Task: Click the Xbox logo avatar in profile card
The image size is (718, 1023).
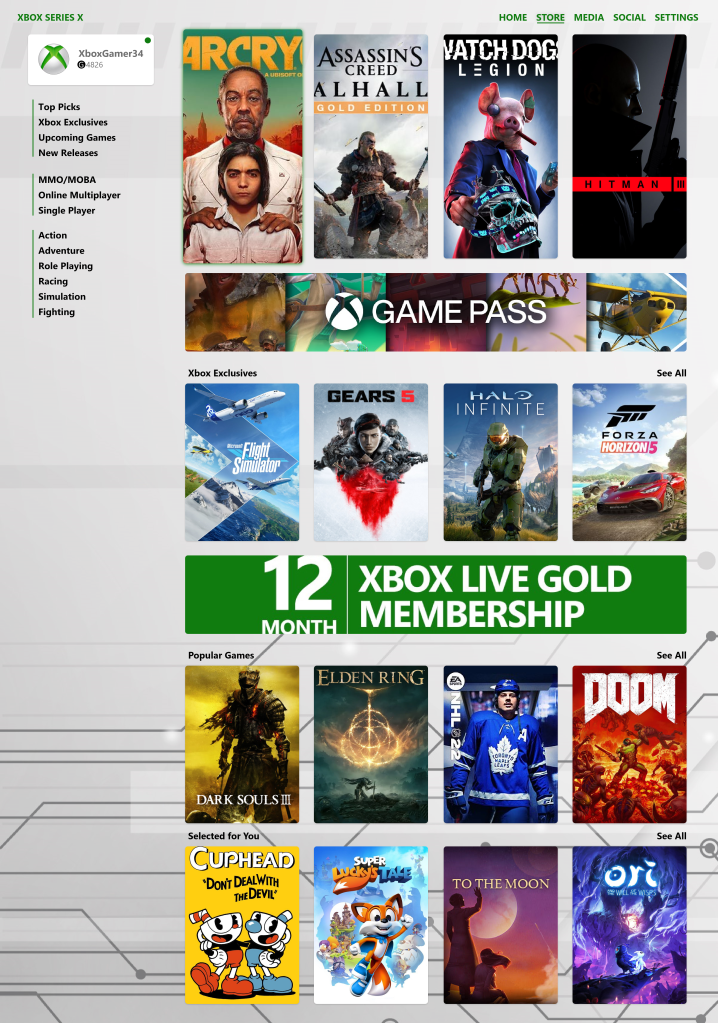Action: coord(54,59)
